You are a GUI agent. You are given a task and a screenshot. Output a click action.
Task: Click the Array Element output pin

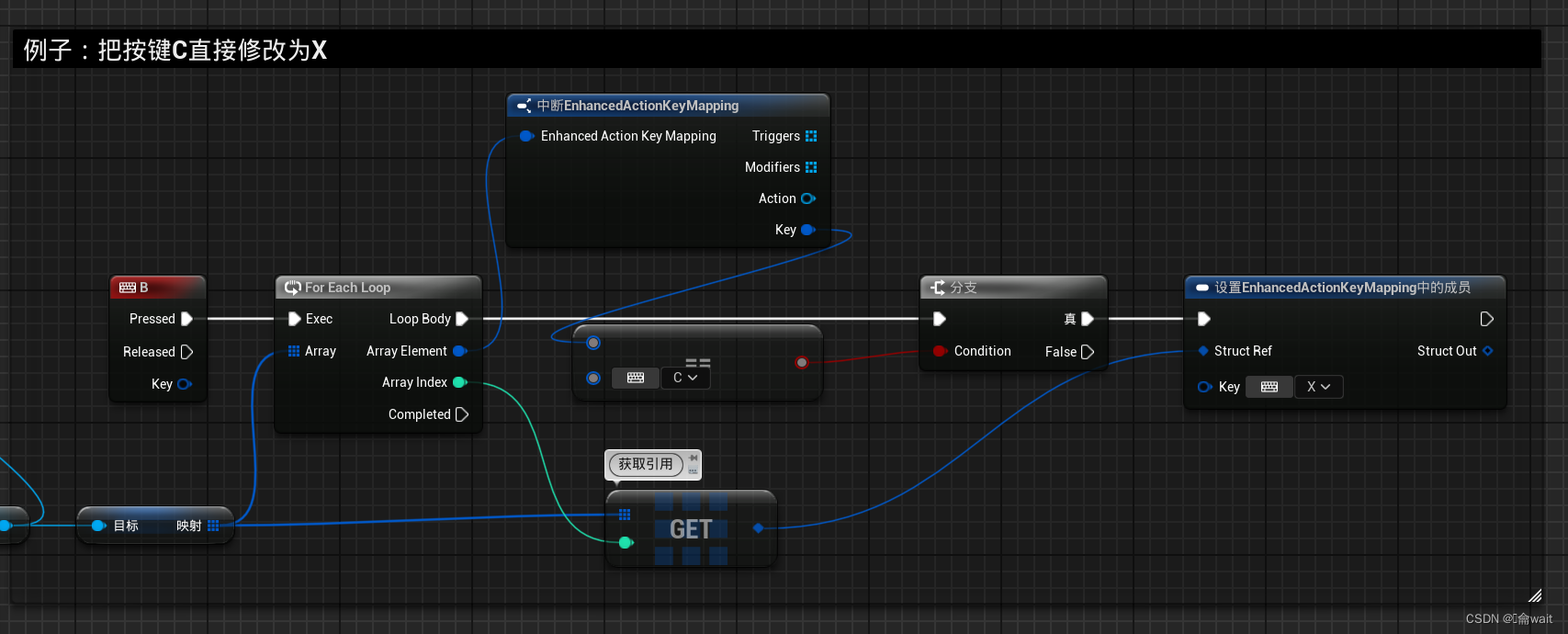coord(460,351)
